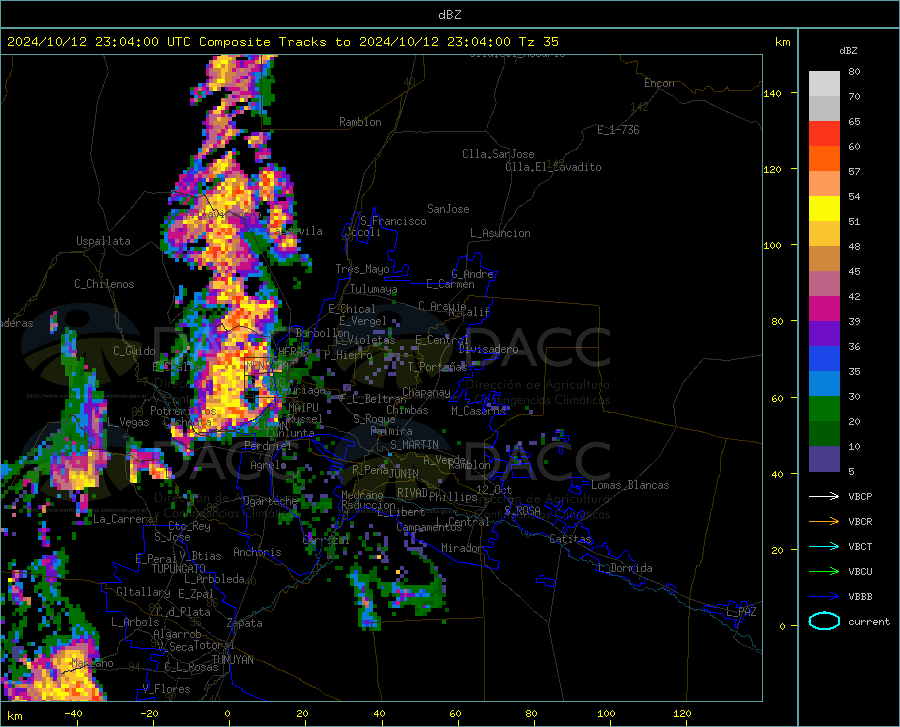The width and height of the screenshot is (900, 727).
Task: Click the 140 km tick on vertical axis
Action: click(773, 93)
